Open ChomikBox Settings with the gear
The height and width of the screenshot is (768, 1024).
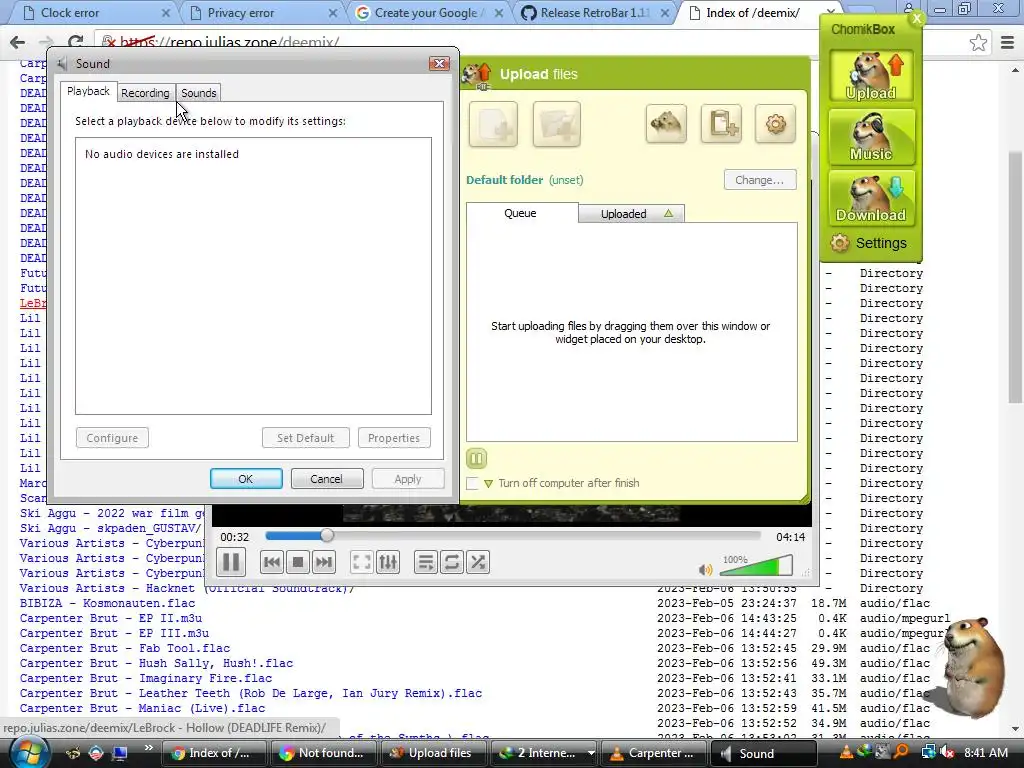869,243
